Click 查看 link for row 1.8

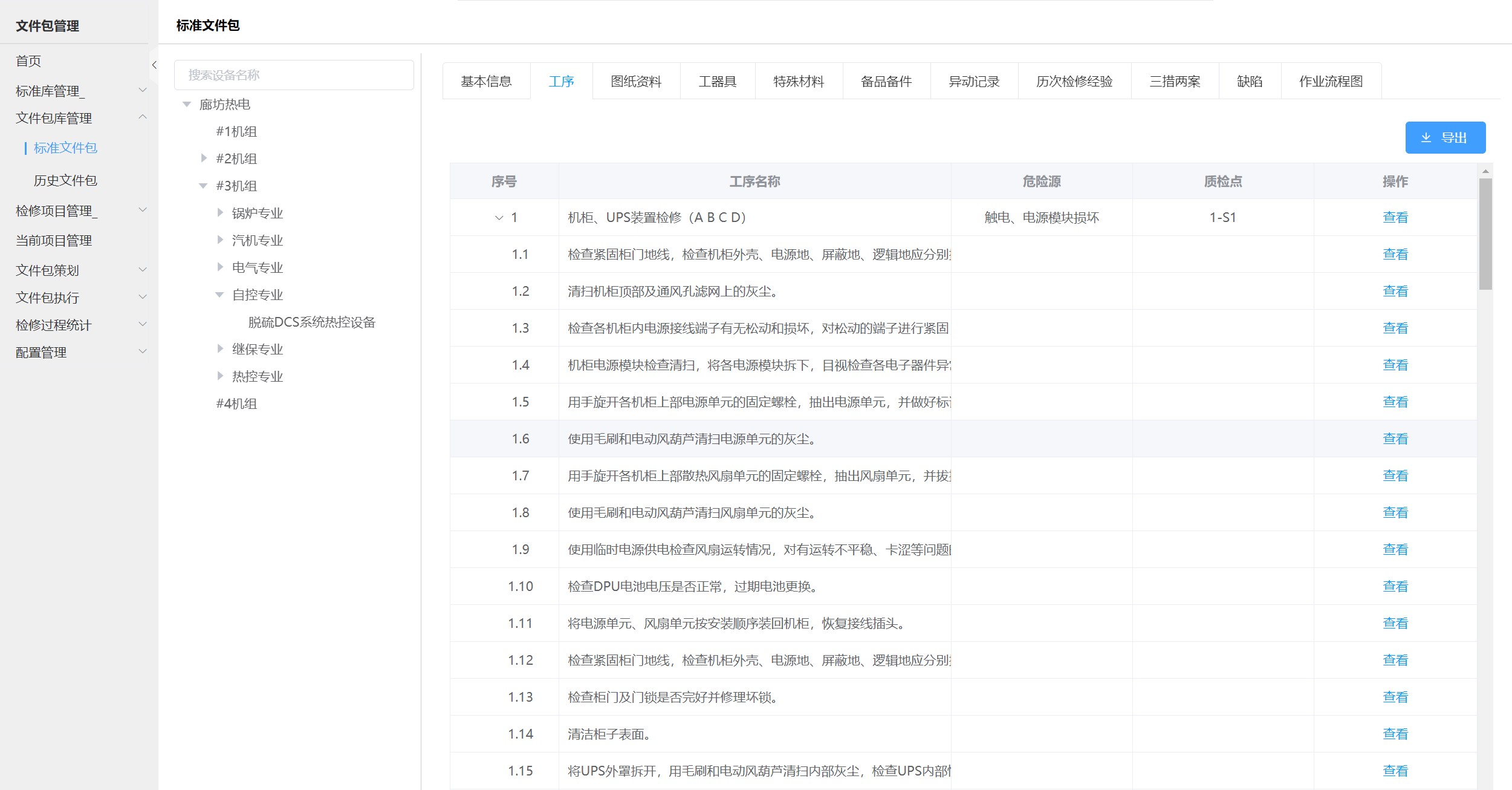[x=1395, y=512]
